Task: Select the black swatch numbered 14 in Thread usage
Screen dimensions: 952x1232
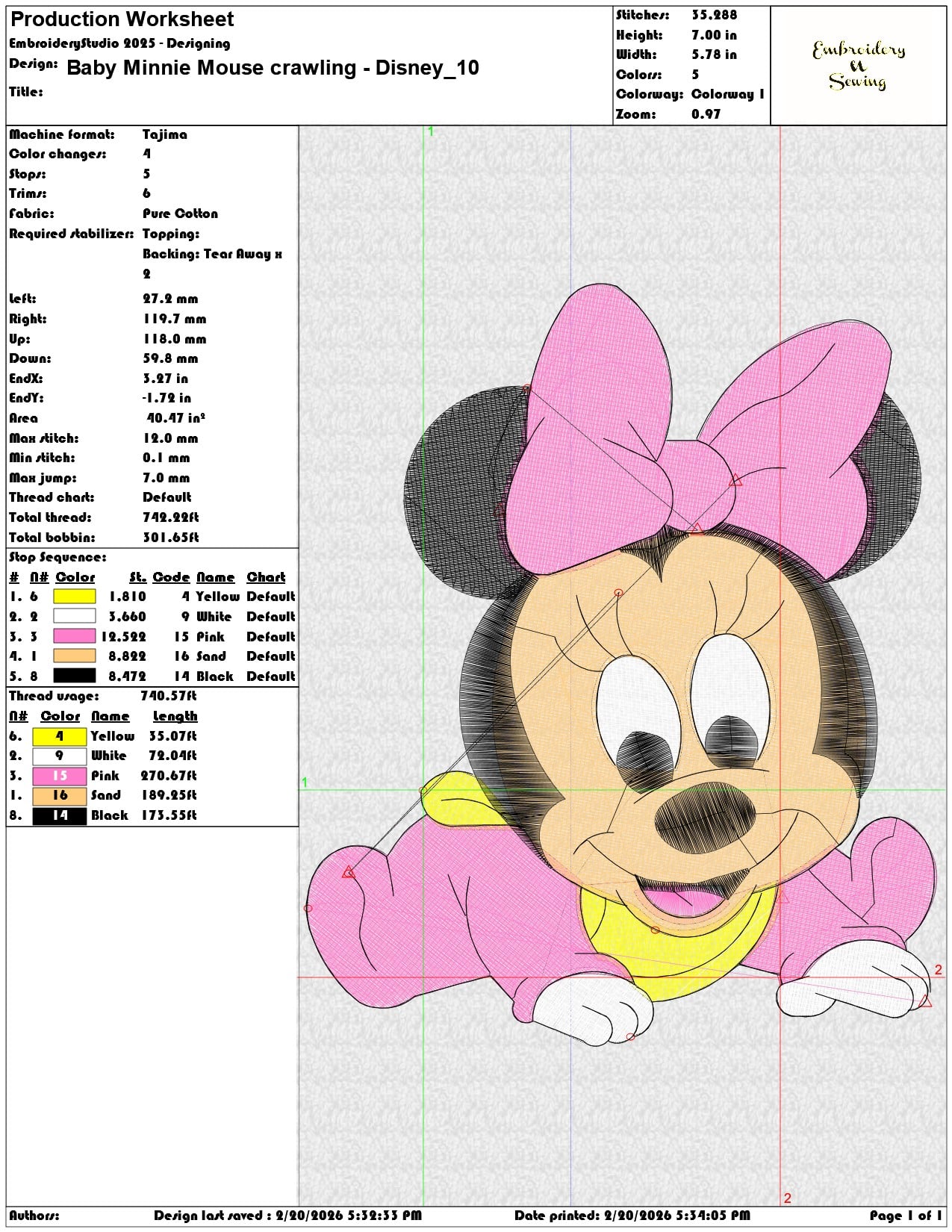Action: click(60, 815)
